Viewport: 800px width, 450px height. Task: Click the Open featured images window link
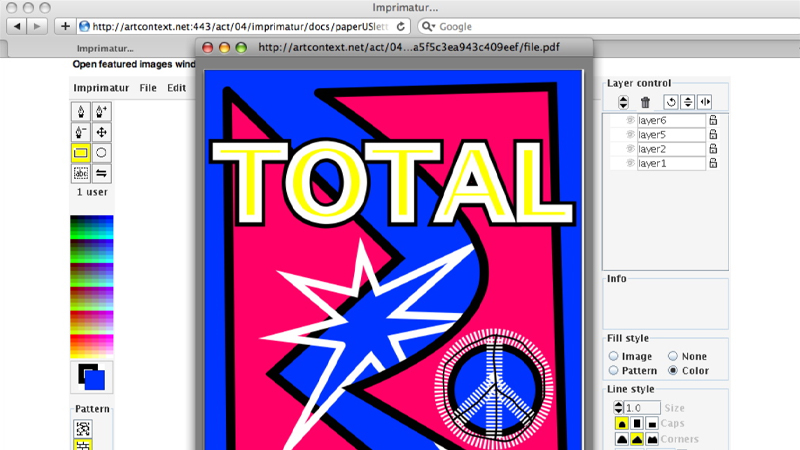[134, 64]
